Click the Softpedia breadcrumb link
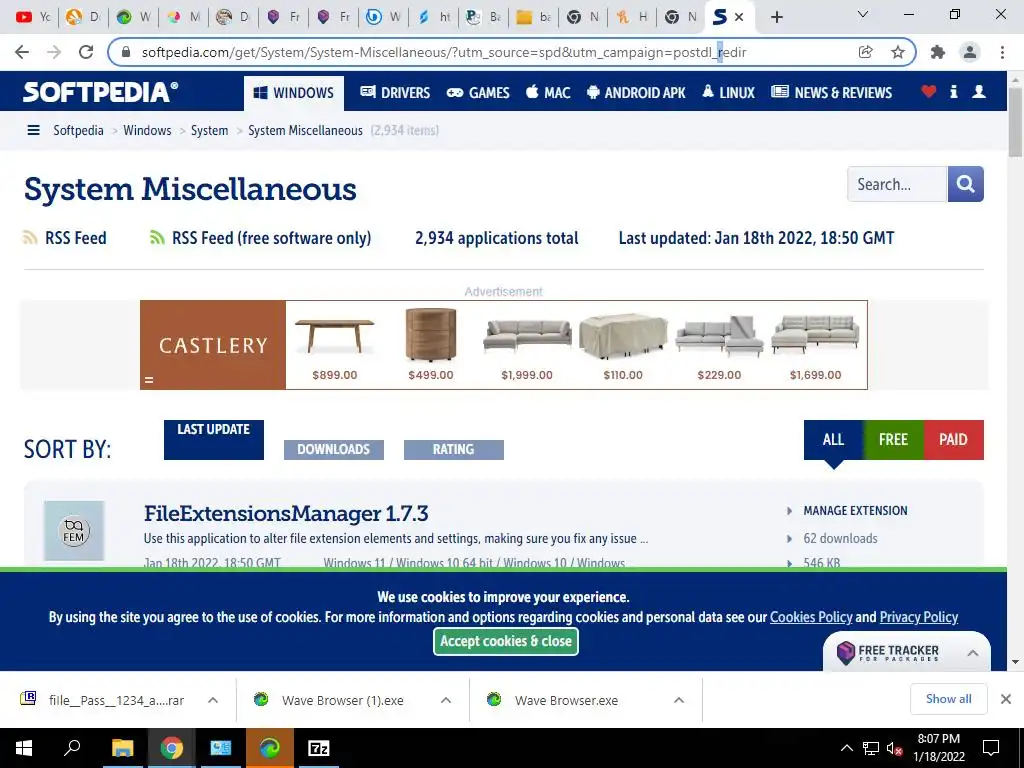This screenshot has height=768, width=1024. click(x=78, y=130)
